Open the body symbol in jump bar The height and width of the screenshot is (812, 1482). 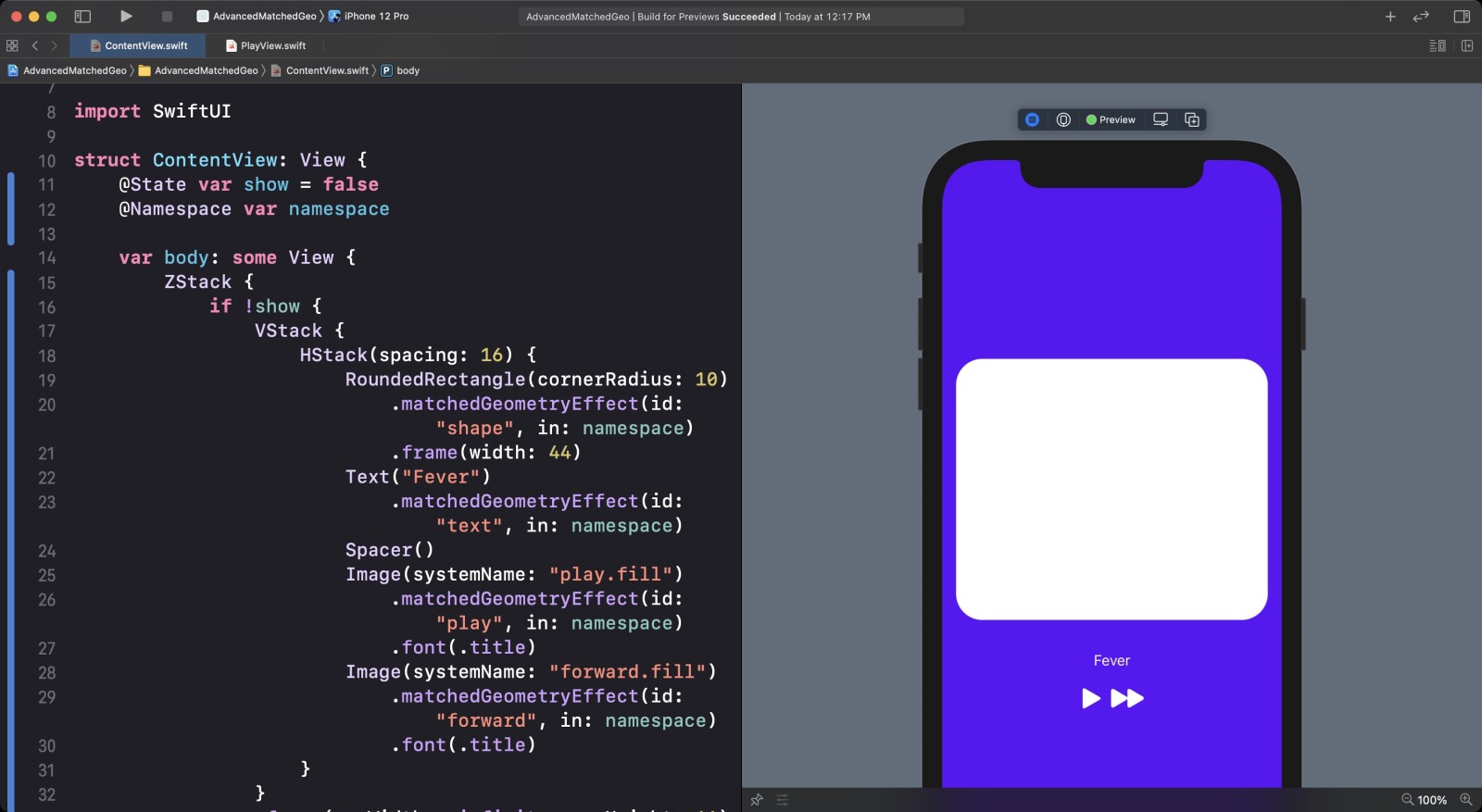(400, 70)
